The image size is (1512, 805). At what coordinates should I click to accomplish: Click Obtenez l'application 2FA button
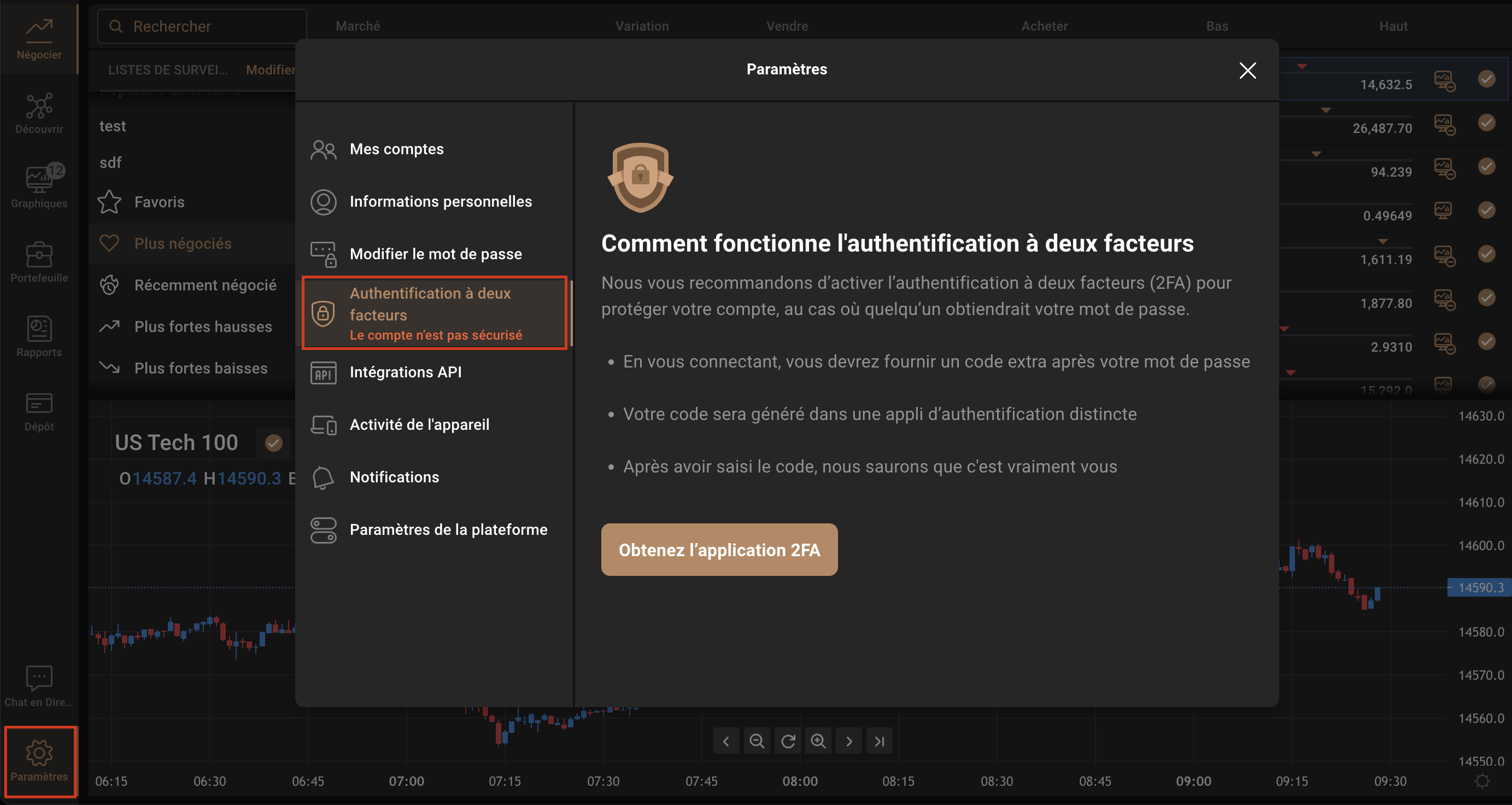[x=719, y=550]
